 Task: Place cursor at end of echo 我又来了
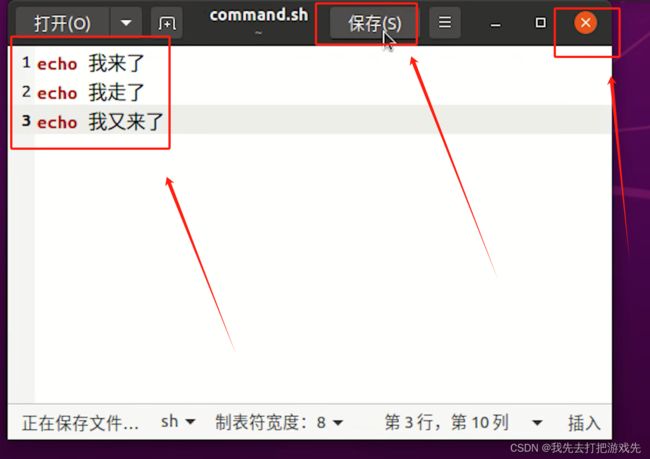click(165, 122)
